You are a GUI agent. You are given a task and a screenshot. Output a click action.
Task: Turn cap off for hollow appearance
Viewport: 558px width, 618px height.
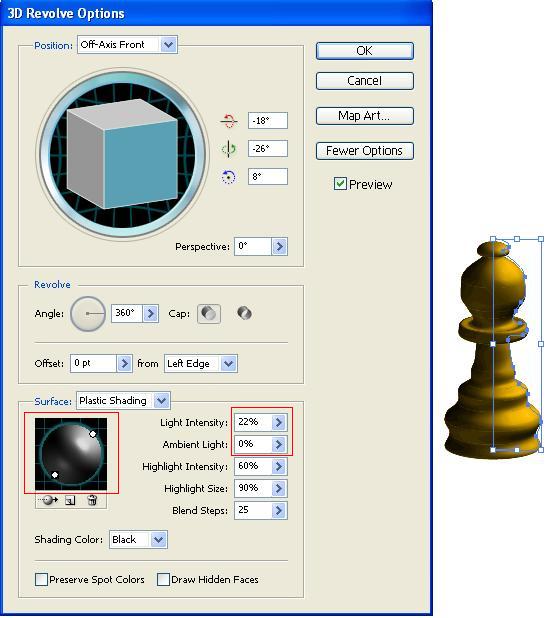244,314
